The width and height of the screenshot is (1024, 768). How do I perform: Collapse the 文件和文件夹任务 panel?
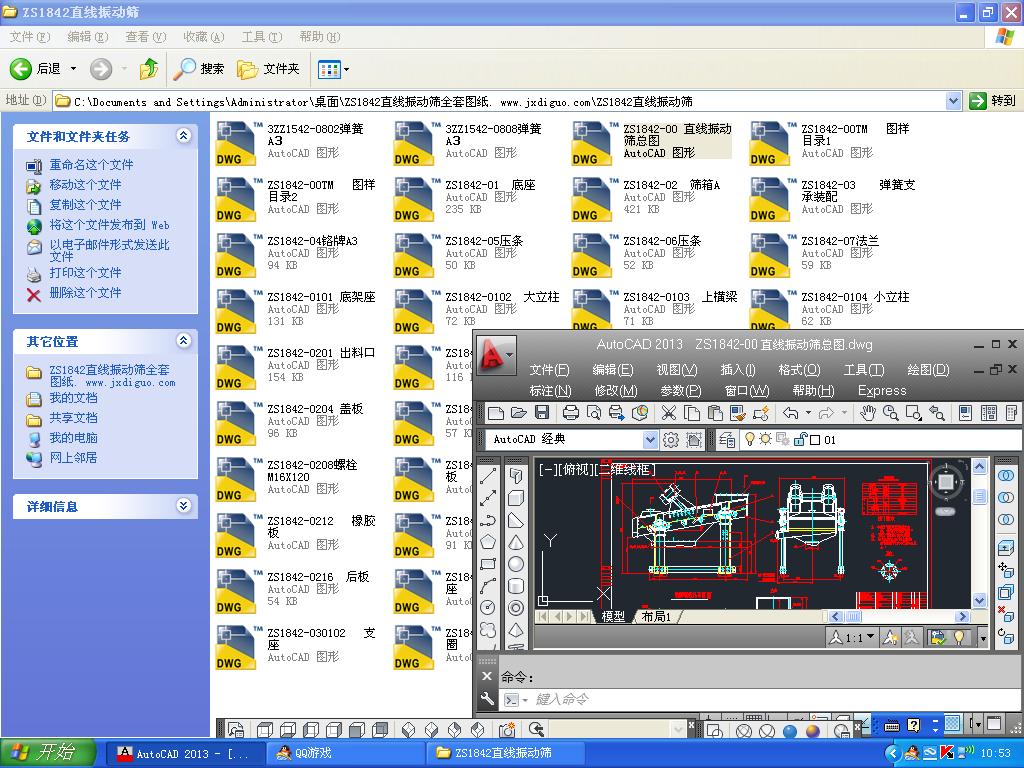tap(183, 136)
